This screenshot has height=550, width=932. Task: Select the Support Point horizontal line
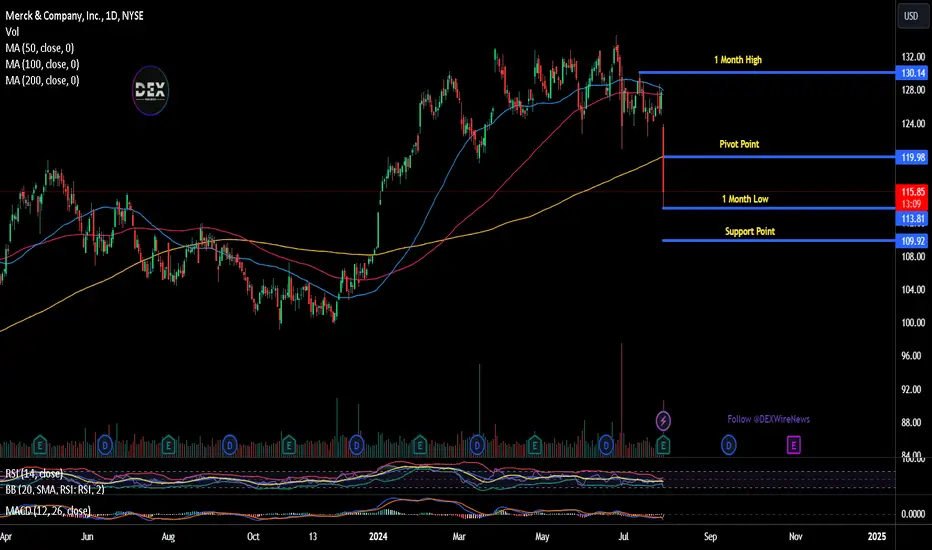[779, 240]
